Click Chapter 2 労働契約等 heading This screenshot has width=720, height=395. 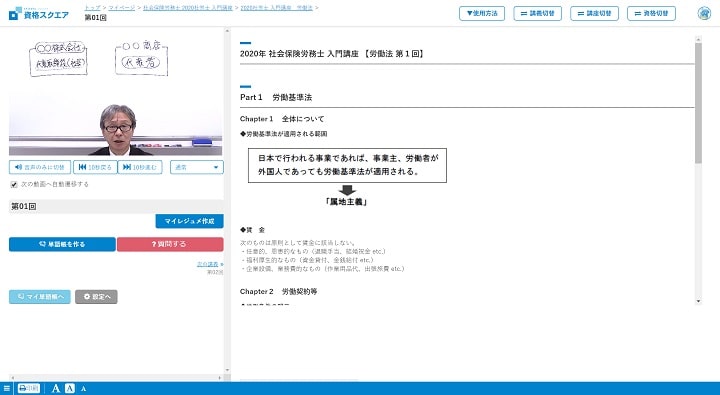(278, 292)
